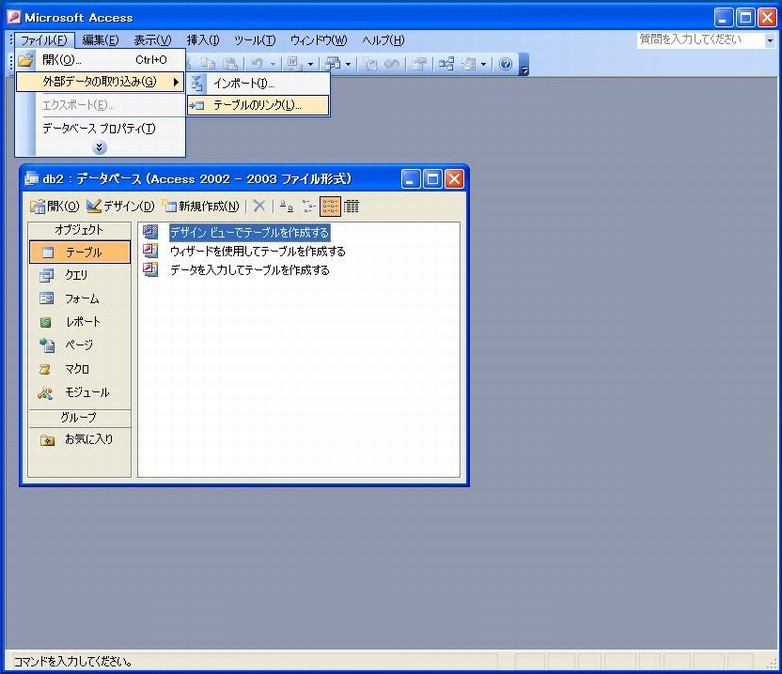Click the Analyze icon in the toolbar

(333, 64)
